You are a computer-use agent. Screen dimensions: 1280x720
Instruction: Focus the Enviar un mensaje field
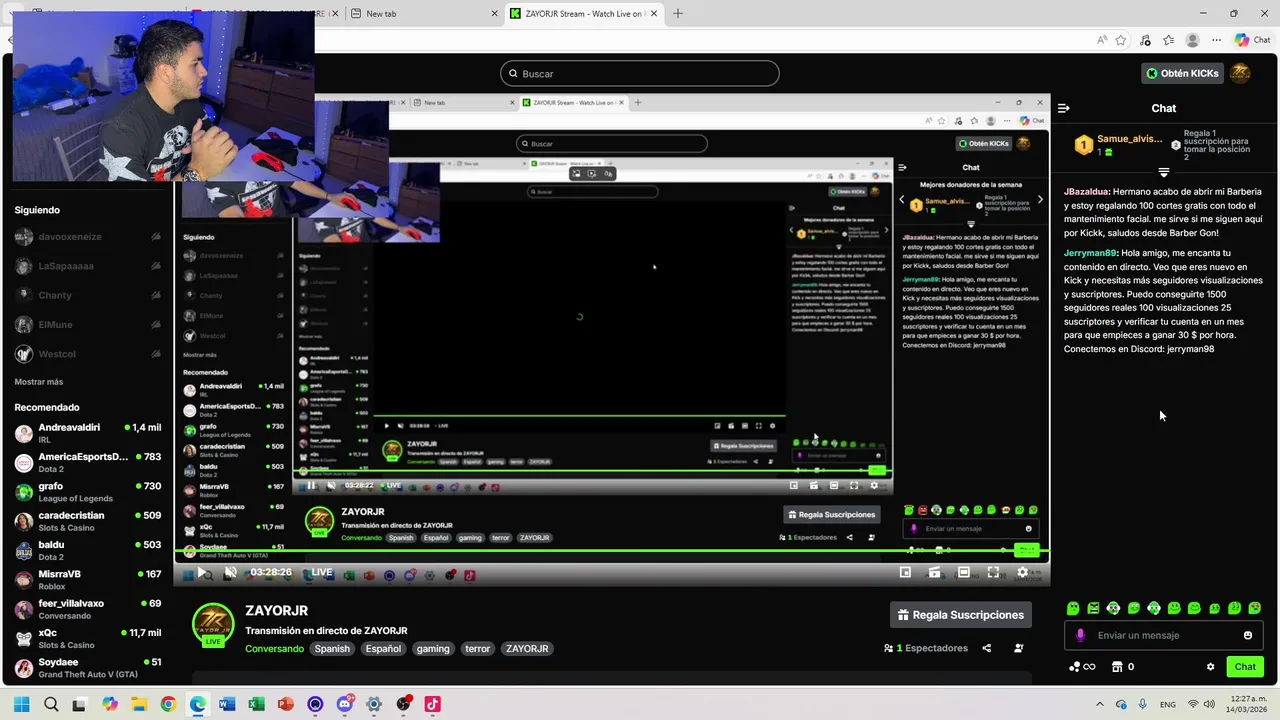[1164, 635]
